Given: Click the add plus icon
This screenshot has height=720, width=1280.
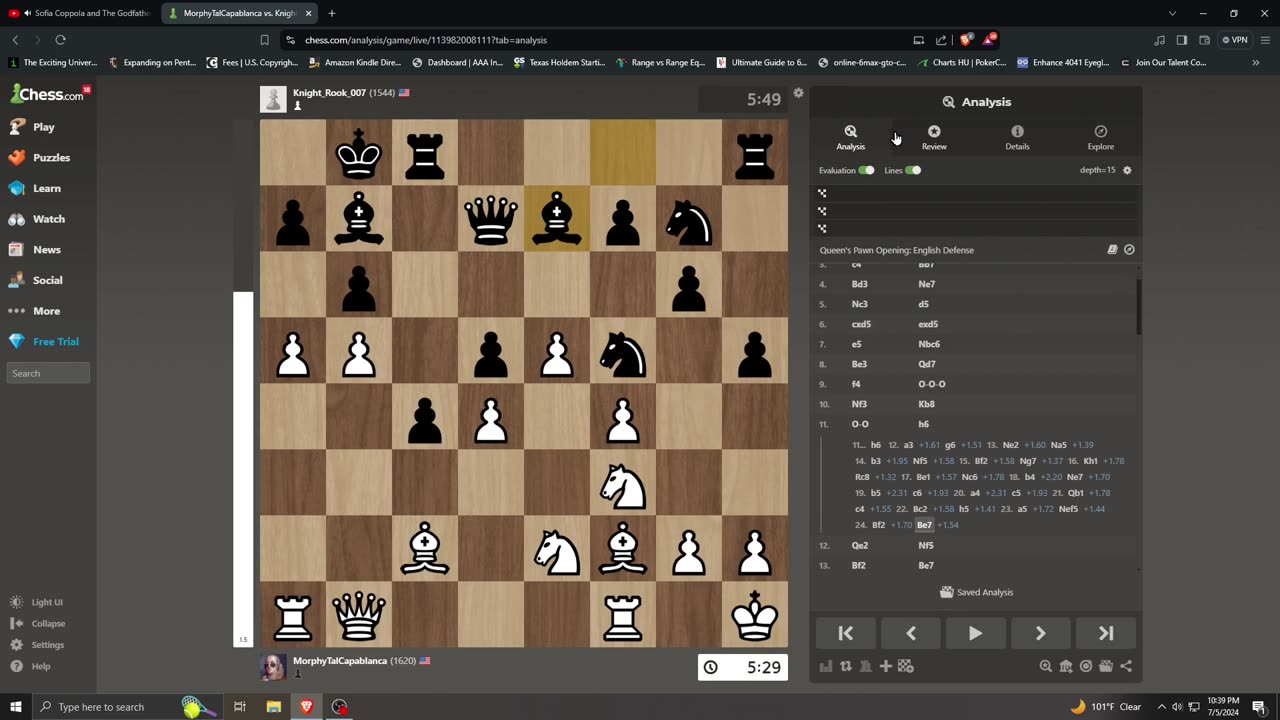Looking at the screenshot, I should pos(885,666).
